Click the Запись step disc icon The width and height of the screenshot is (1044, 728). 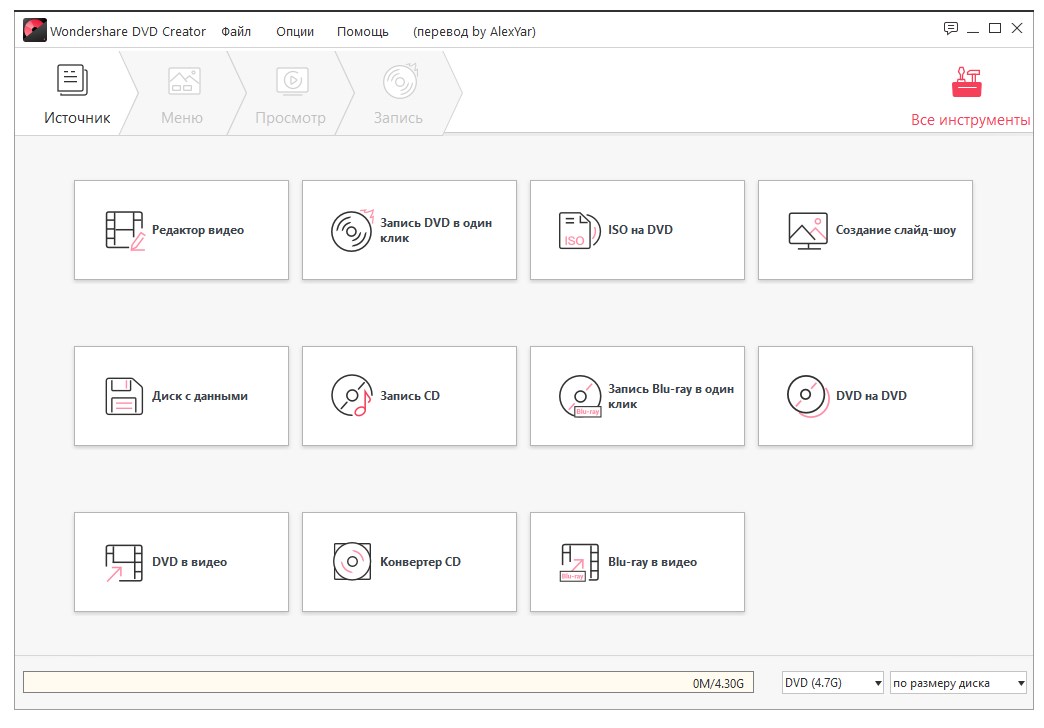(x=400, y=81)
